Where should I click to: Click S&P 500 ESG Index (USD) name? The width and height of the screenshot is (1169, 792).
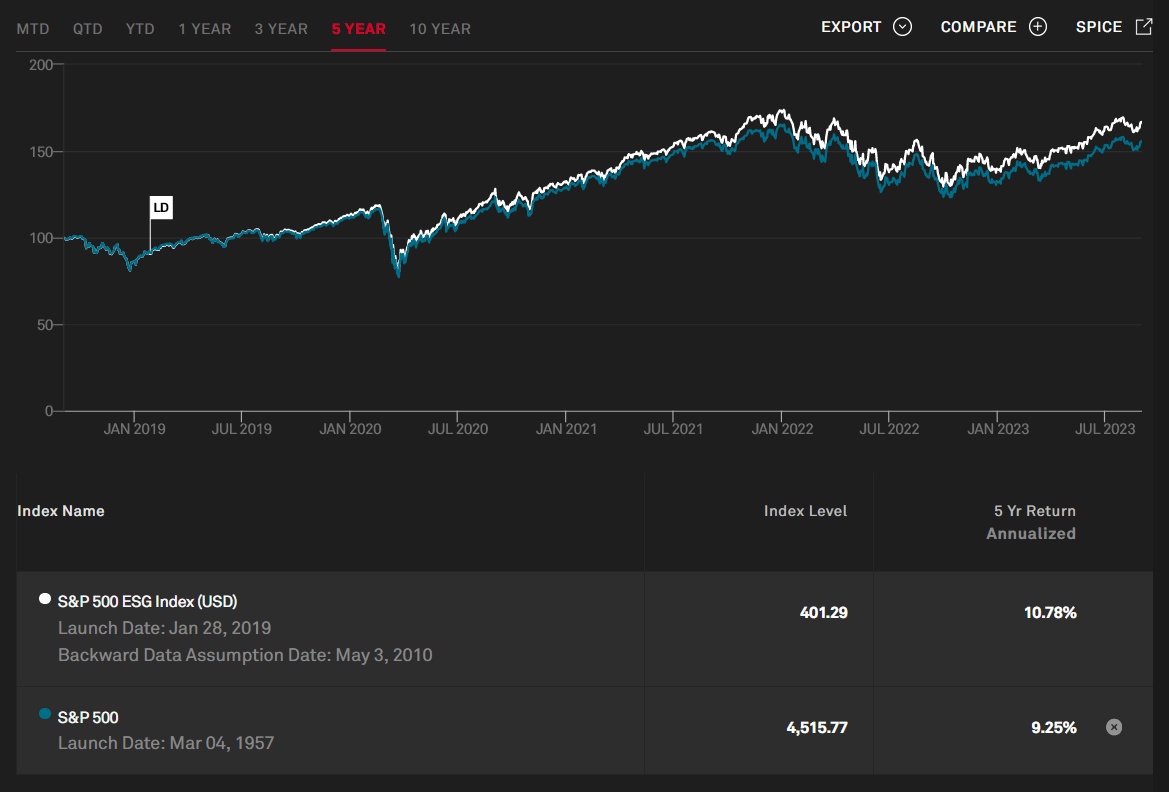click(x=147, y=601)
